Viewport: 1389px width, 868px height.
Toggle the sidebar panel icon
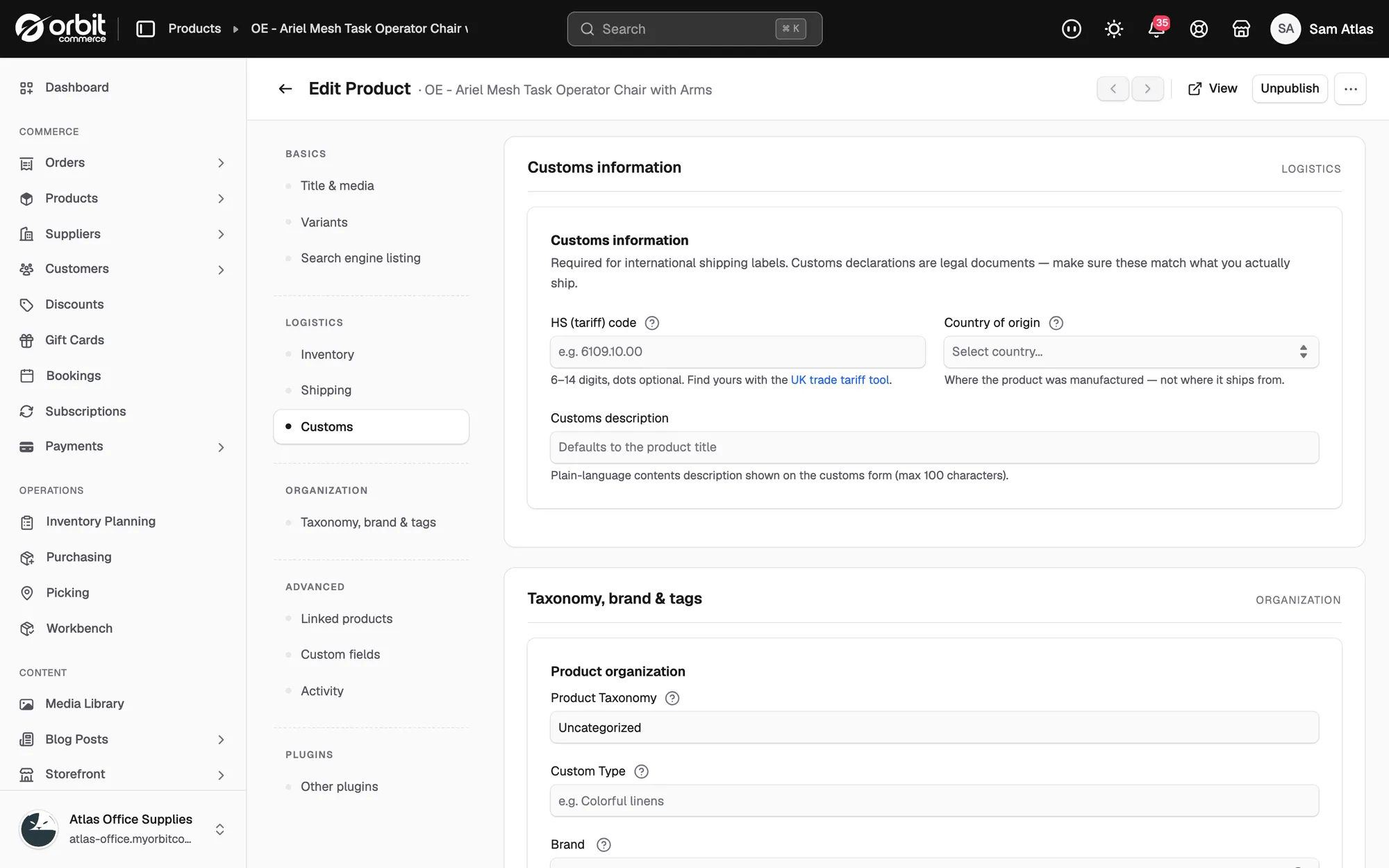(145, 28)
